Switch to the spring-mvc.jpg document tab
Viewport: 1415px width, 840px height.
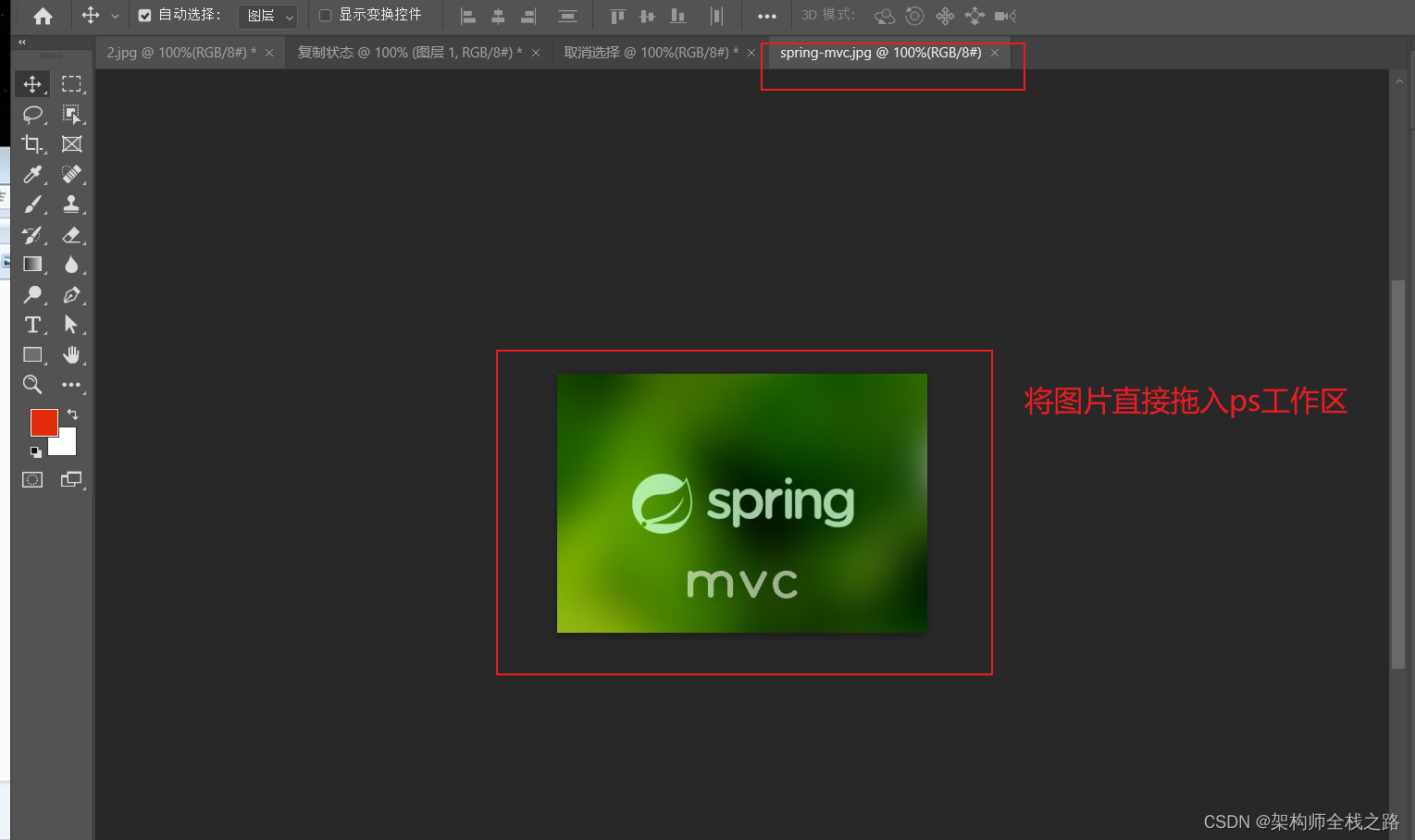point(880,53)
